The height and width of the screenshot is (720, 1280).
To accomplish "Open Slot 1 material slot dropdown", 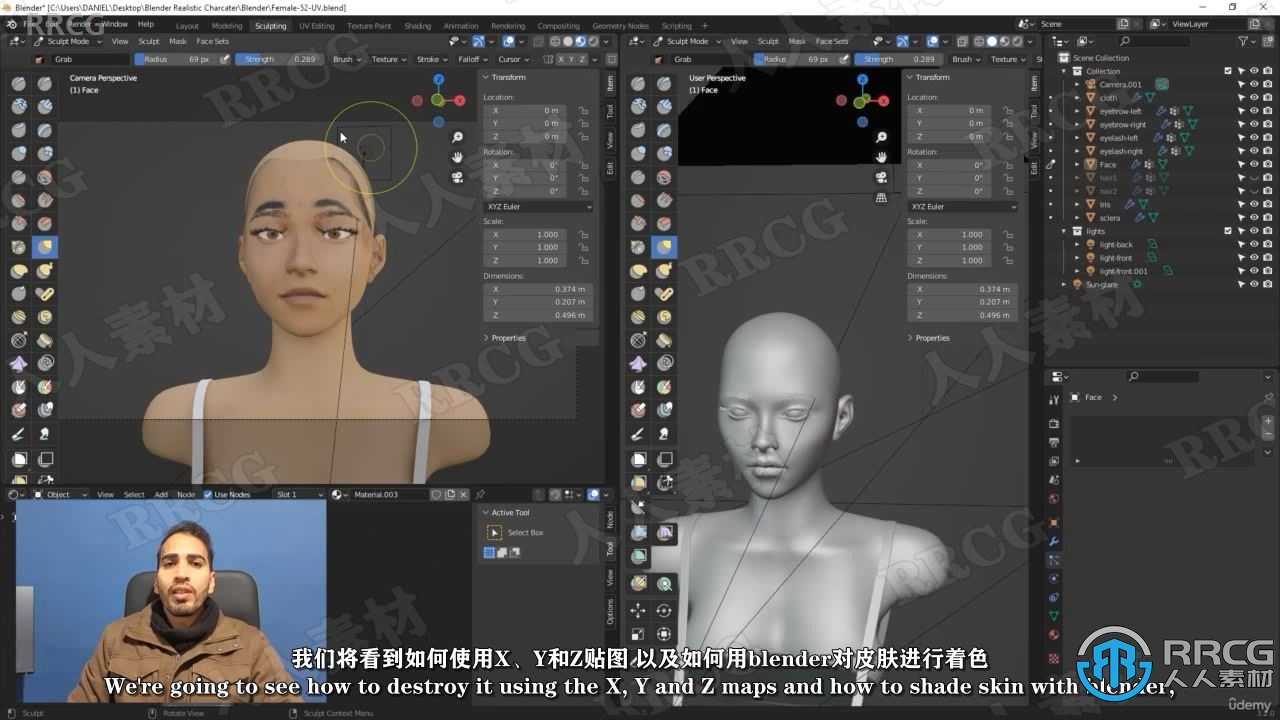I will tap(298, 494).
